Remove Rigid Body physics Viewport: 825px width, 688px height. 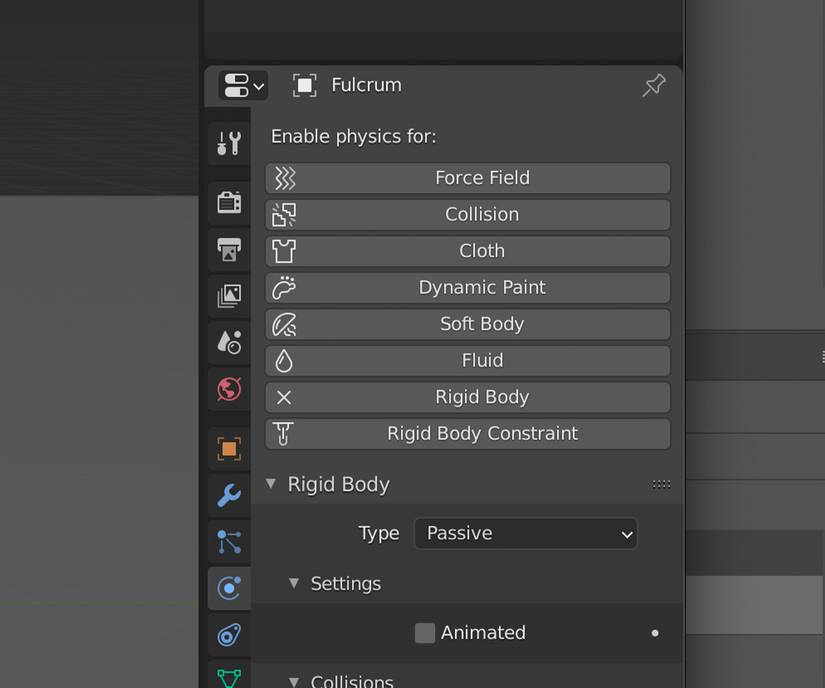tap(468, 397)
